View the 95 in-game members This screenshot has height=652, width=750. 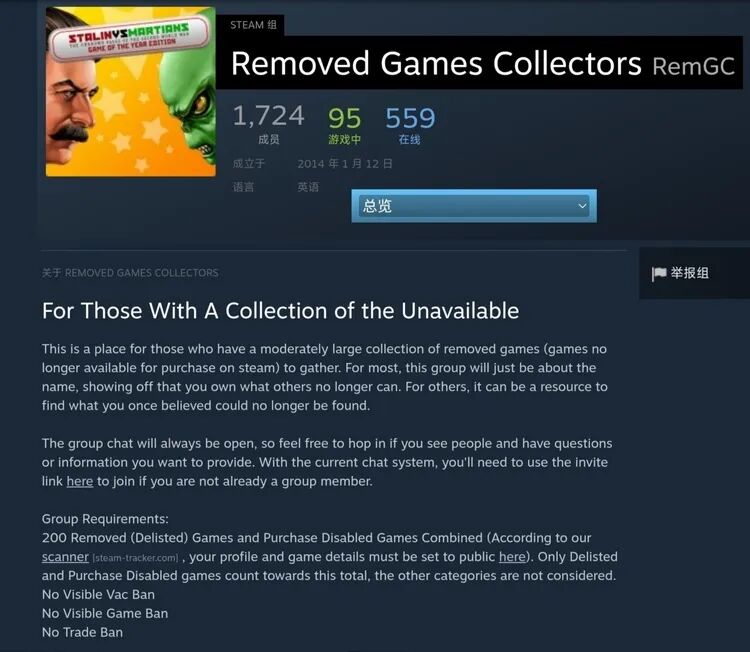(344, 118)
